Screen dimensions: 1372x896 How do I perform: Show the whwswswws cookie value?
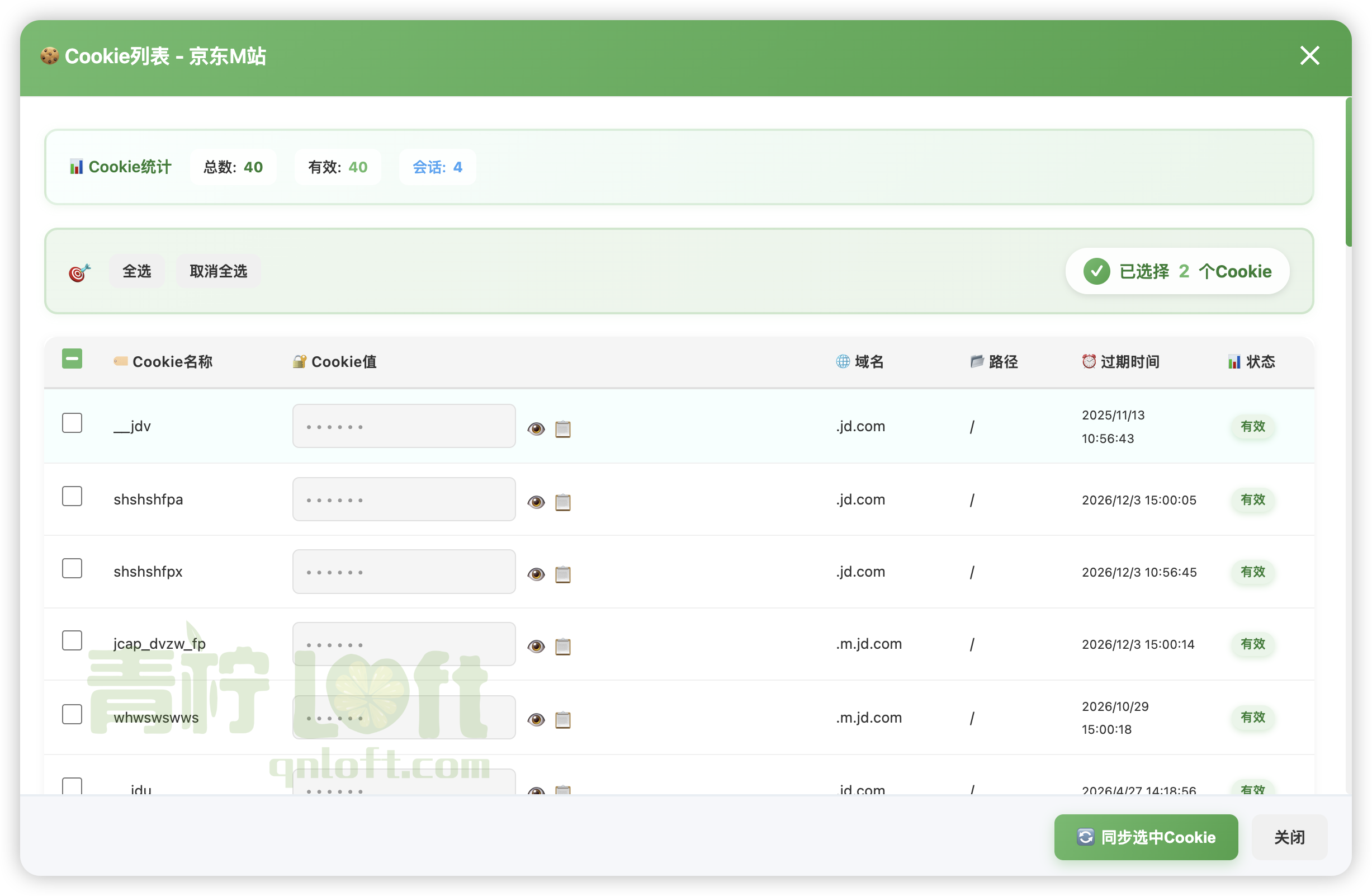(536, 719)
